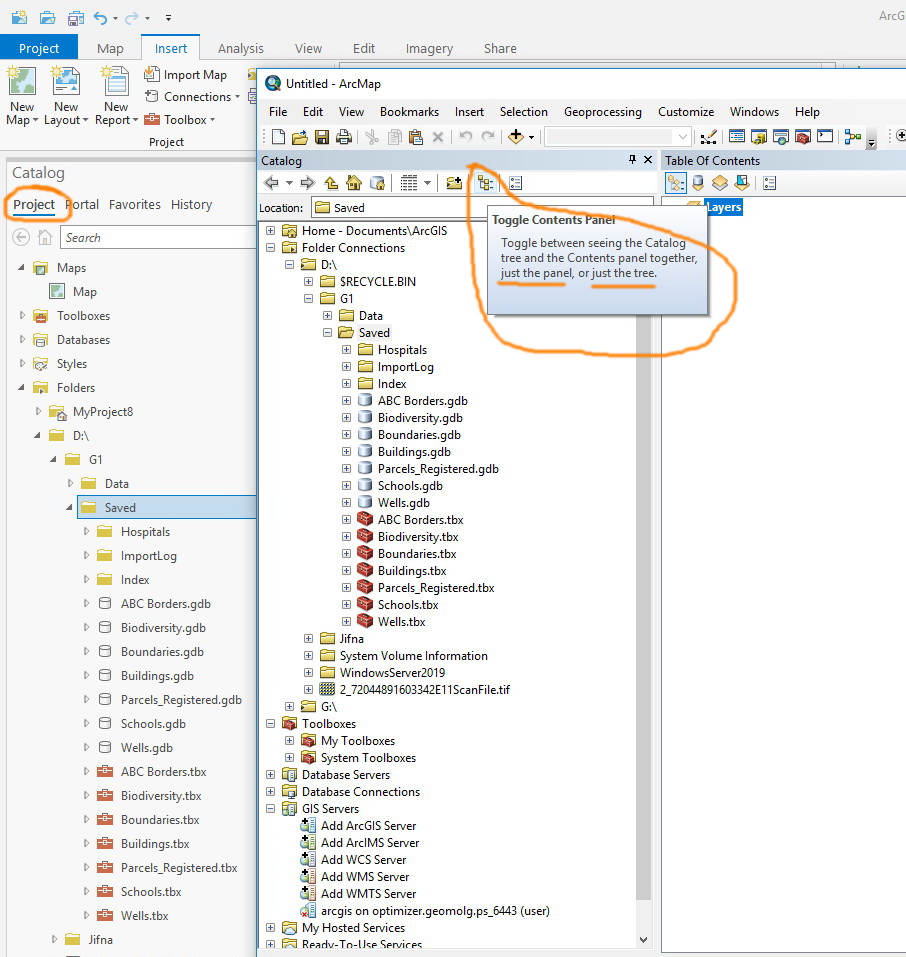This screenshot has height=957, width=906.
Task: Save the ArcMap document with the floppy icon
Action: [322, 137]
